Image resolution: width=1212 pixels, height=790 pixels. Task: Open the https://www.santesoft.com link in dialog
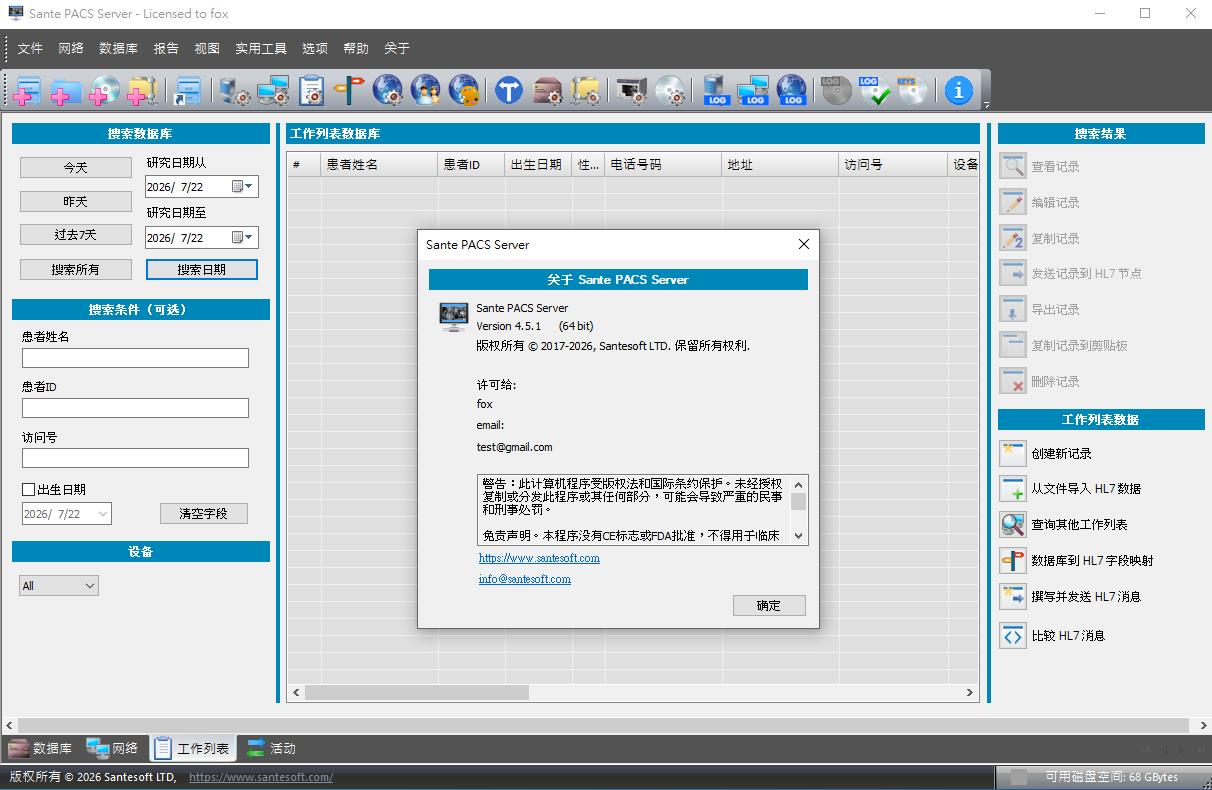(539, 558)
